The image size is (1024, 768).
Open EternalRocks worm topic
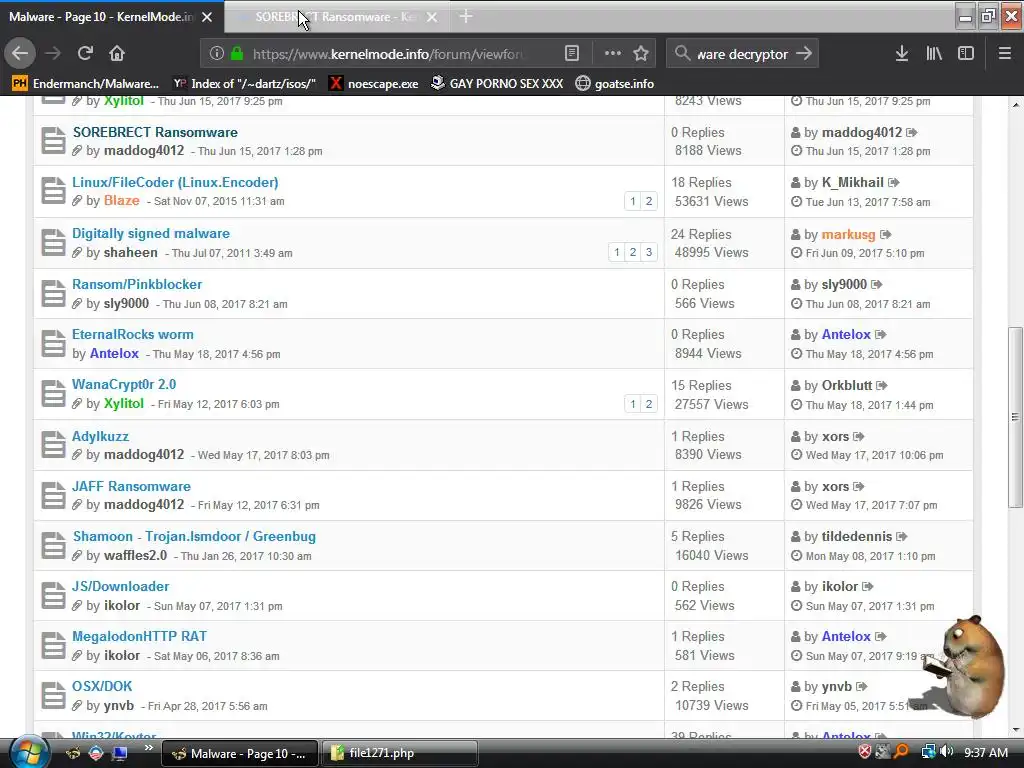133,334
